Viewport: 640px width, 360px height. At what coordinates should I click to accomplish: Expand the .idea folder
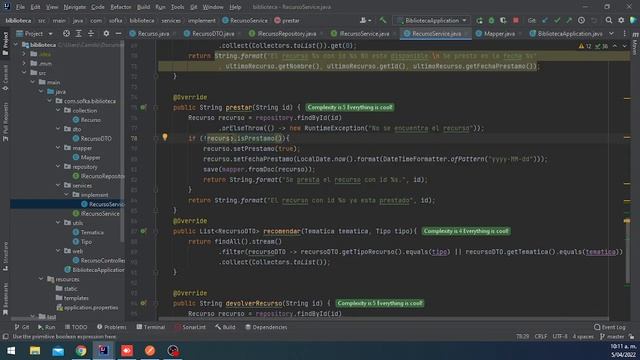(24, 54)
